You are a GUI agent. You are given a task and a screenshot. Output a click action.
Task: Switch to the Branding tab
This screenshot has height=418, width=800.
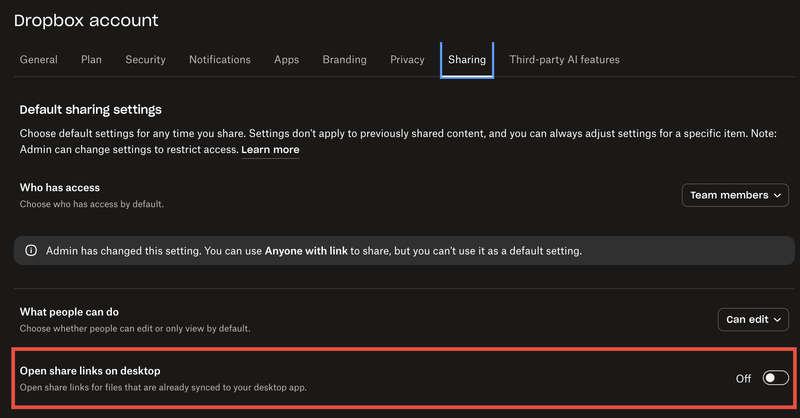[x=344, y=60]
